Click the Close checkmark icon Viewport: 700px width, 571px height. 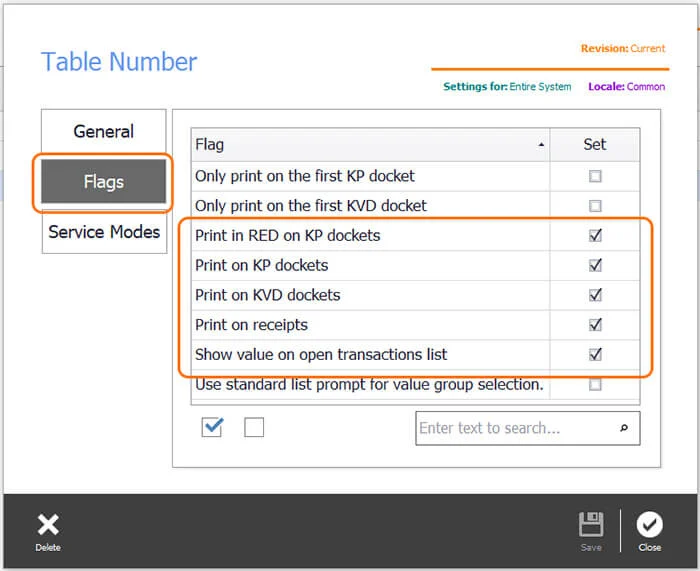click(650, 524)
